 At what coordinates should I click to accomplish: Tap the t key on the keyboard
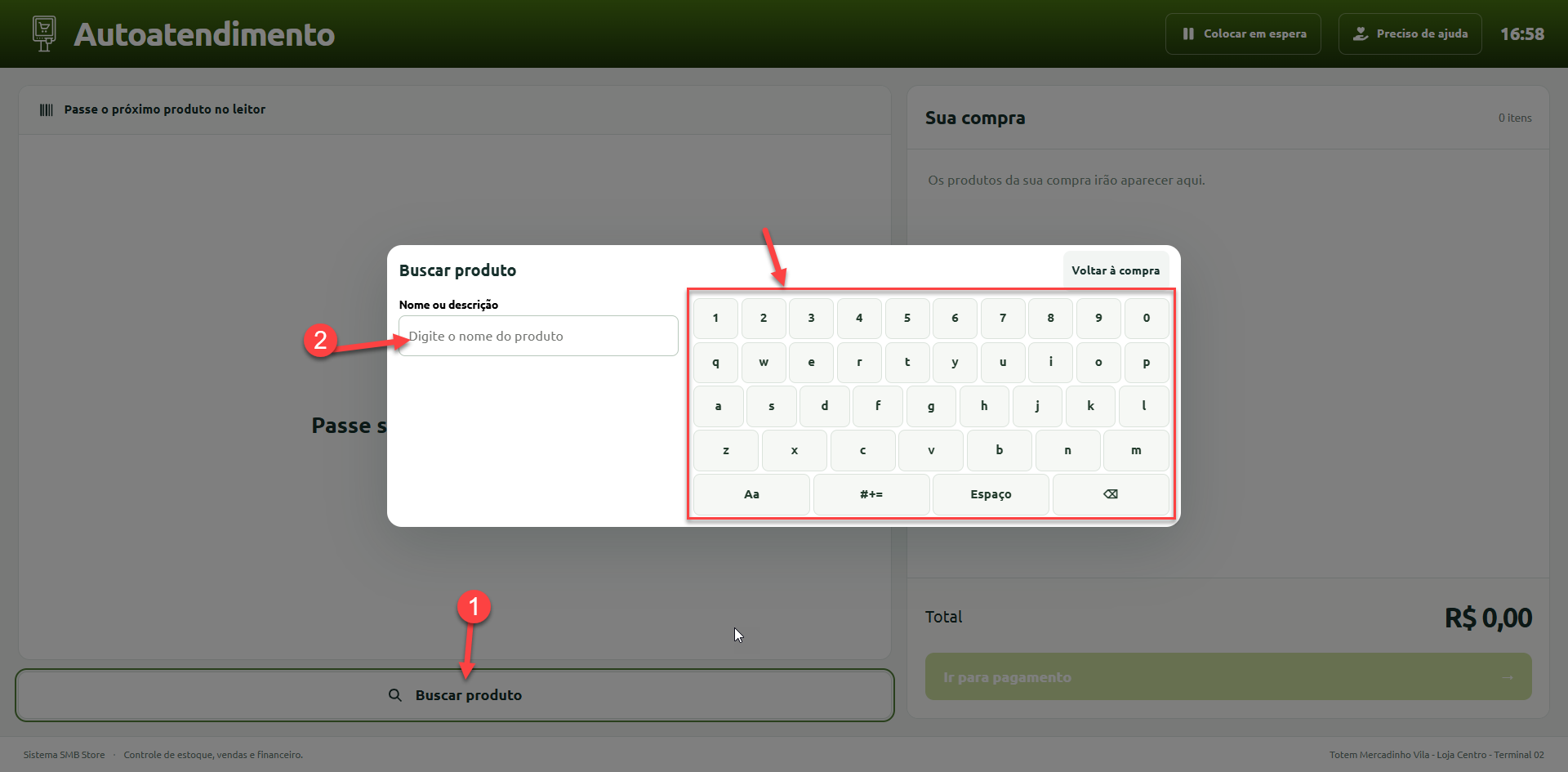(x=907, y=362)
